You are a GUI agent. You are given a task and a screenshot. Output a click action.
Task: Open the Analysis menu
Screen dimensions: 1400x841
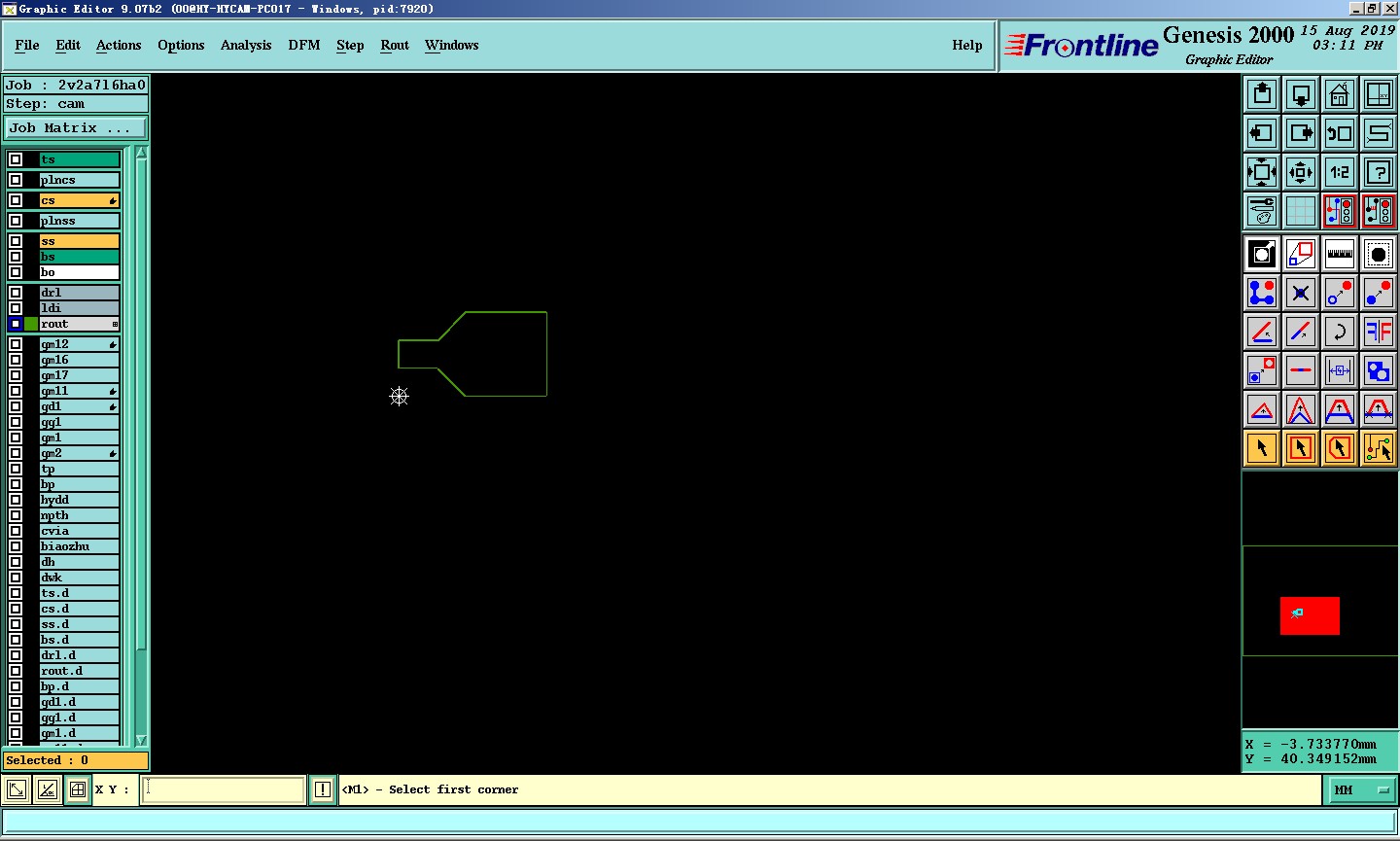[x=246, y=46]
